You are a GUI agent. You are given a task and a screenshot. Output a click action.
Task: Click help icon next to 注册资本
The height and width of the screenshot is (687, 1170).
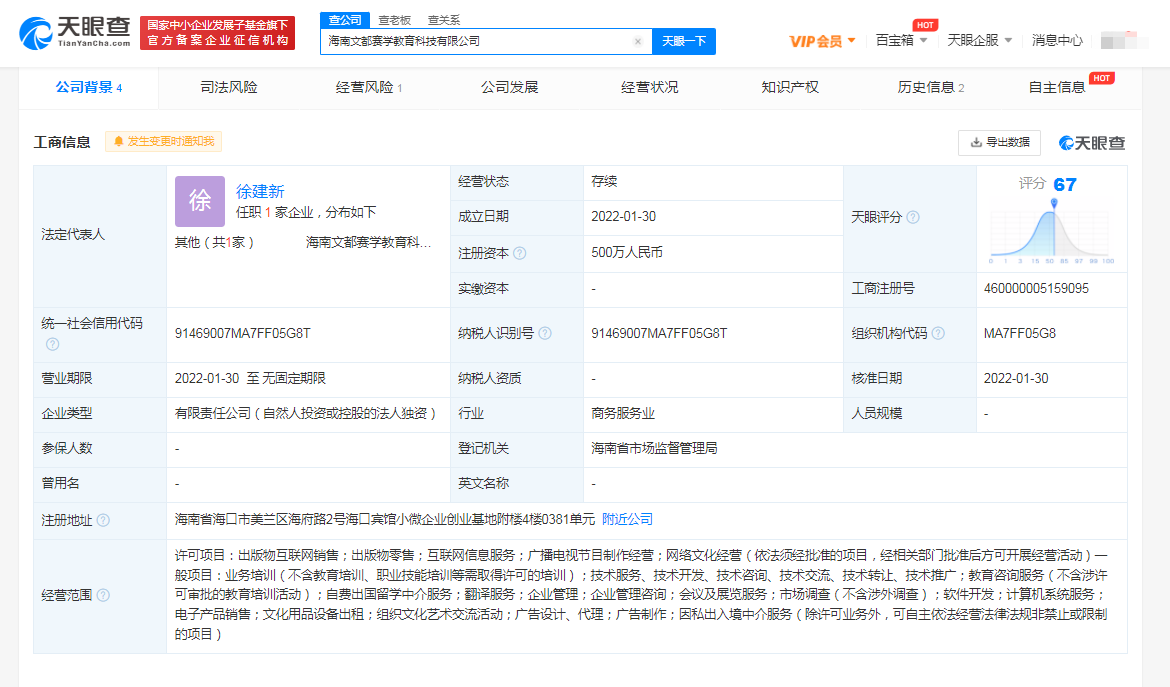tap(520, 254)
